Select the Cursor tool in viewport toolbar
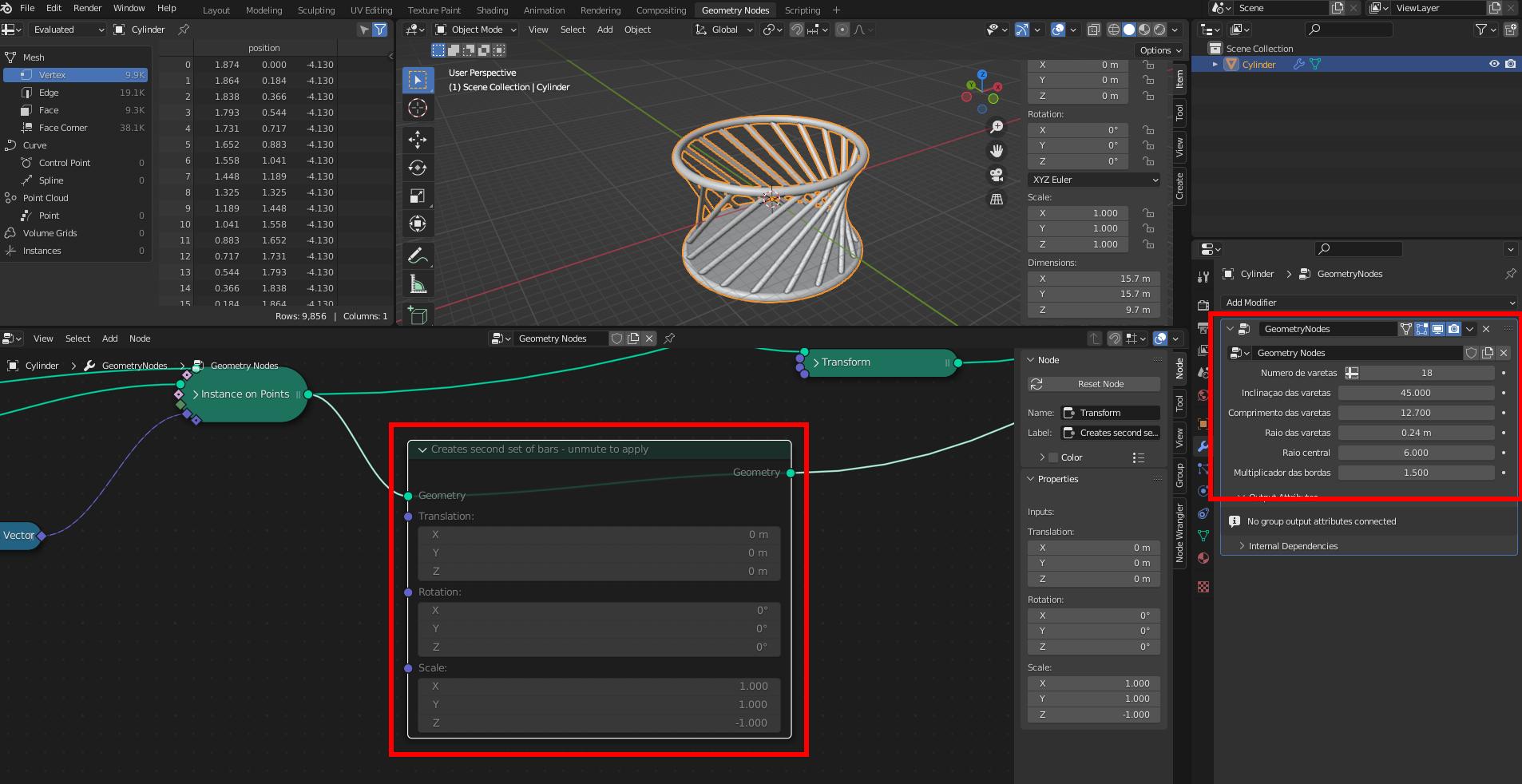 (x=417, y=108)
